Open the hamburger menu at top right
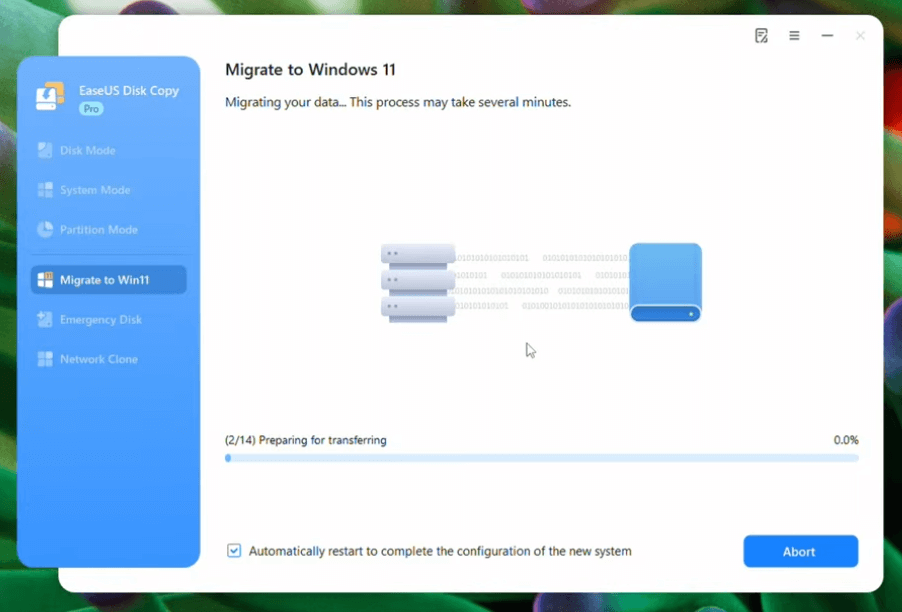 tap(794, 35)
